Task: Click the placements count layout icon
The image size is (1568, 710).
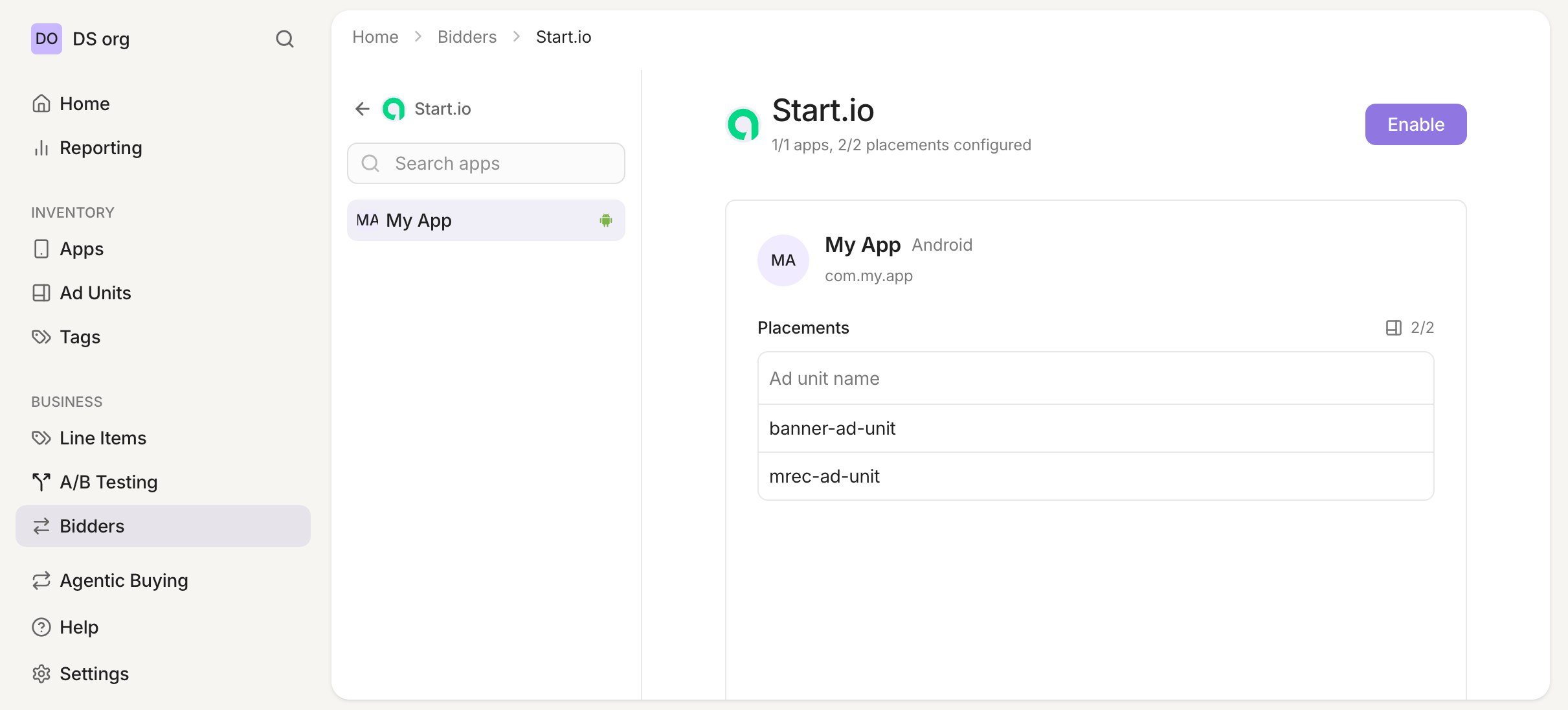Action: [1394, 328]
